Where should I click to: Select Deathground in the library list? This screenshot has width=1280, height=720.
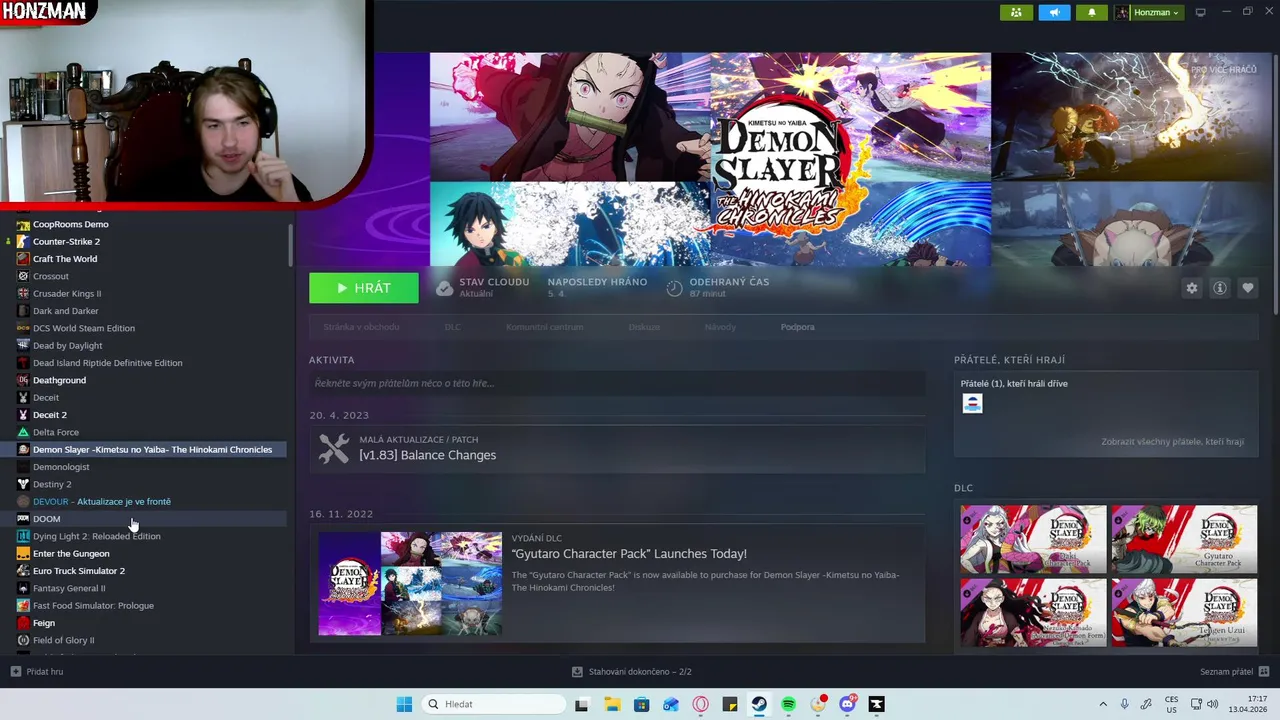(x=59, y=380)
